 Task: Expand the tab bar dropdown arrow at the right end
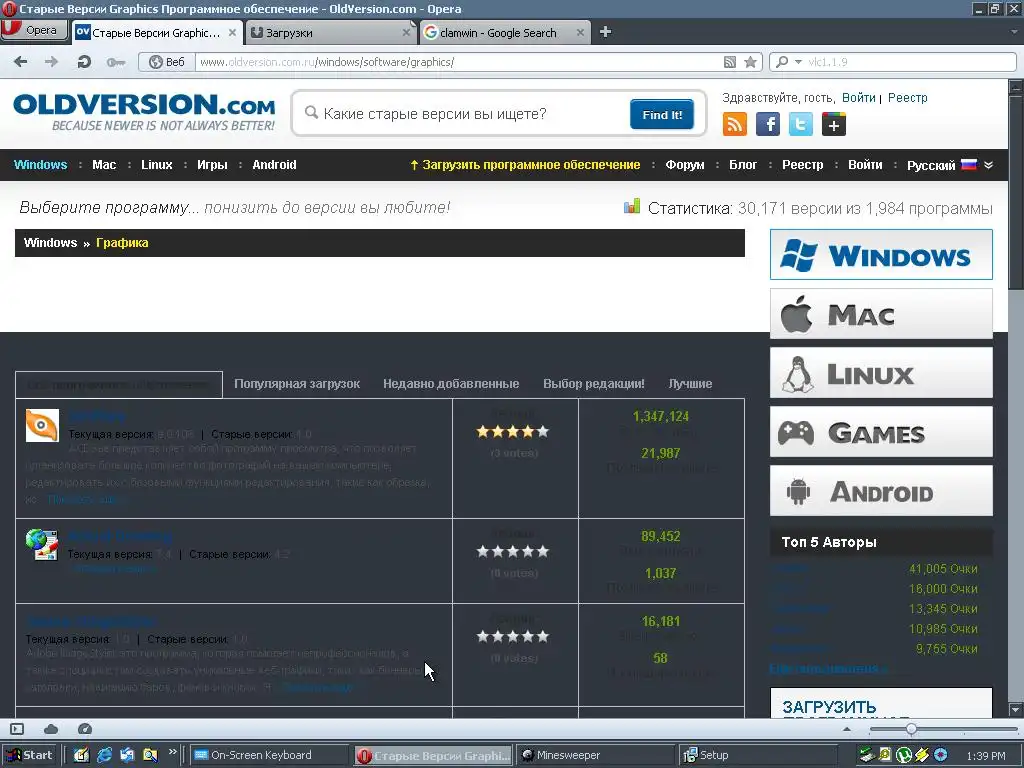(x=1015, y=32)
